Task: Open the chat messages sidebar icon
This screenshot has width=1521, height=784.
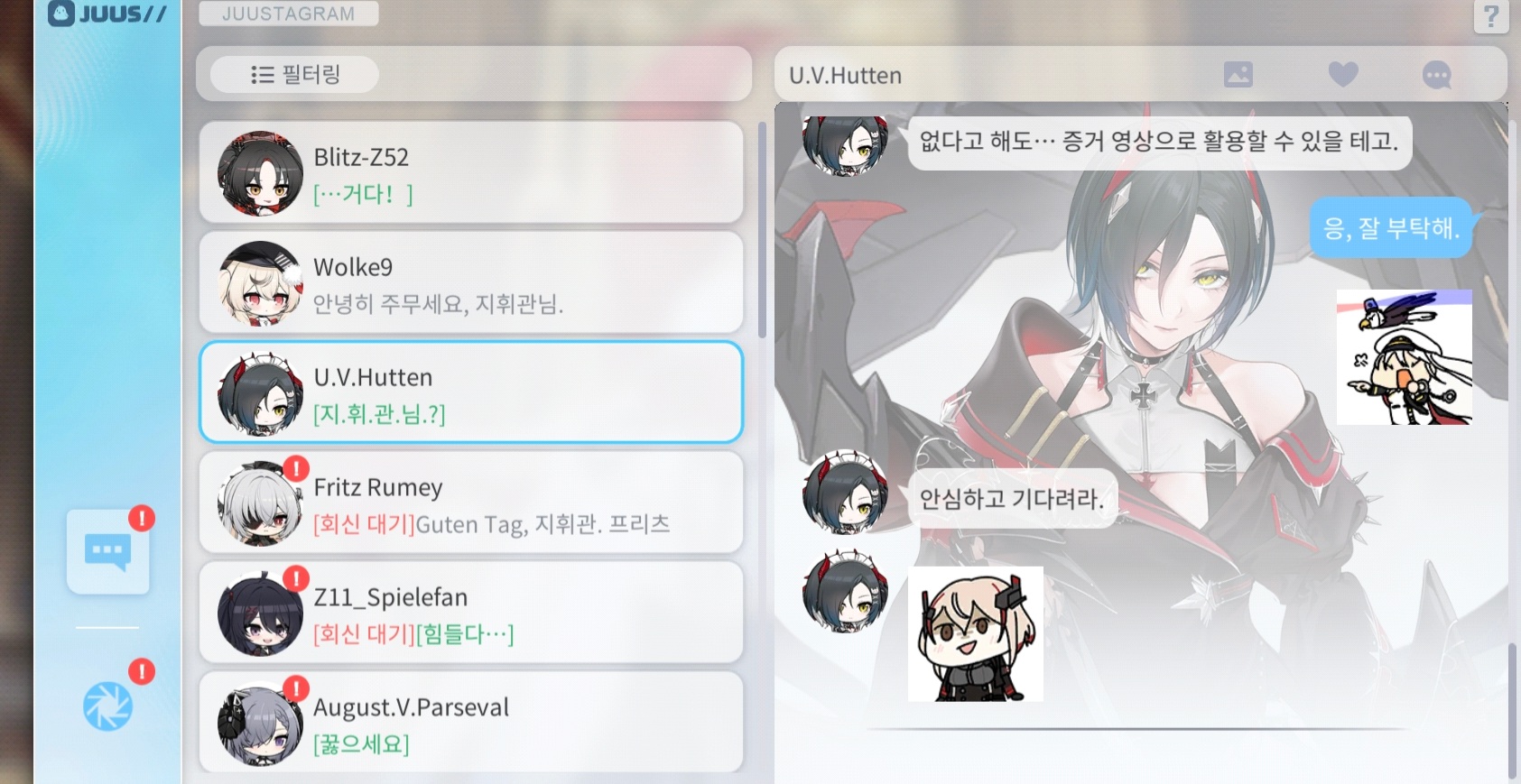Action: (107, 551)
